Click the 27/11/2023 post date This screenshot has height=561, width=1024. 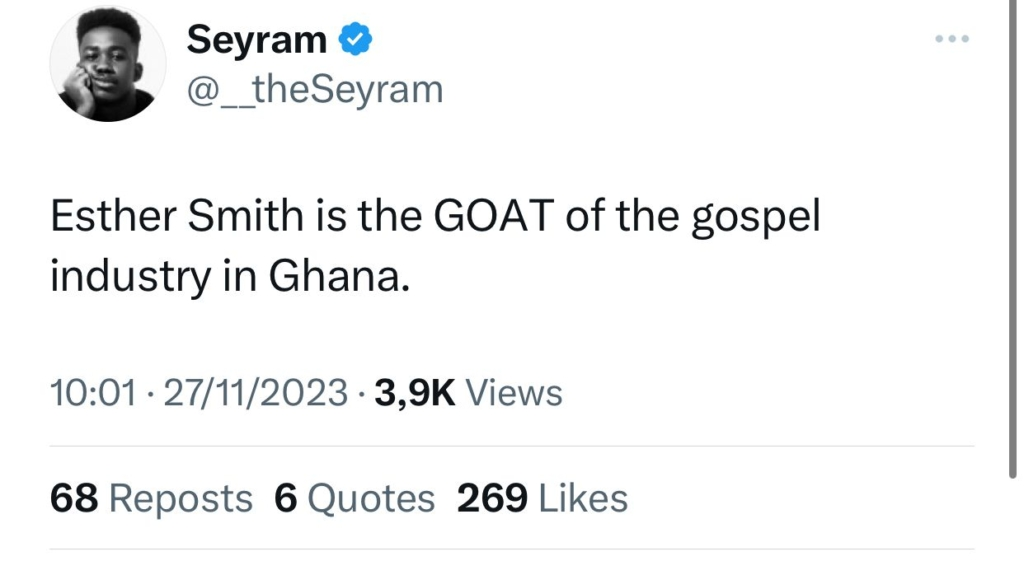pyautogui.click(x=255, y=393)
